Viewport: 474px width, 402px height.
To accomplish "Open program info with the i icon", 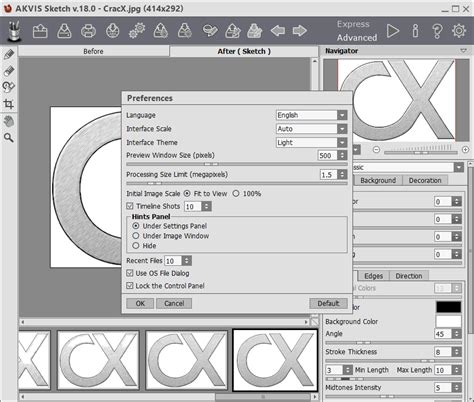I will click(x=415, y=31).
